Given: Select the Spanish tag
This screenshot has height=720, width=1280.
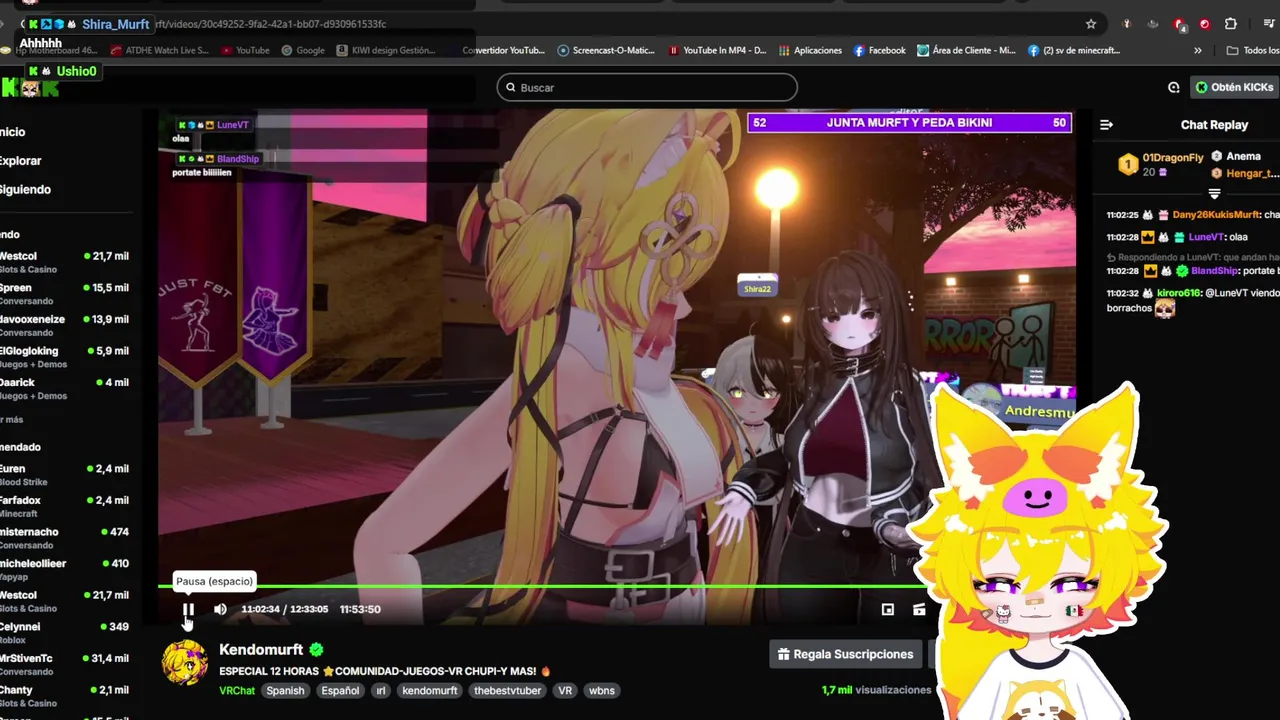Looking at the screenshot, I should point(285,691).
